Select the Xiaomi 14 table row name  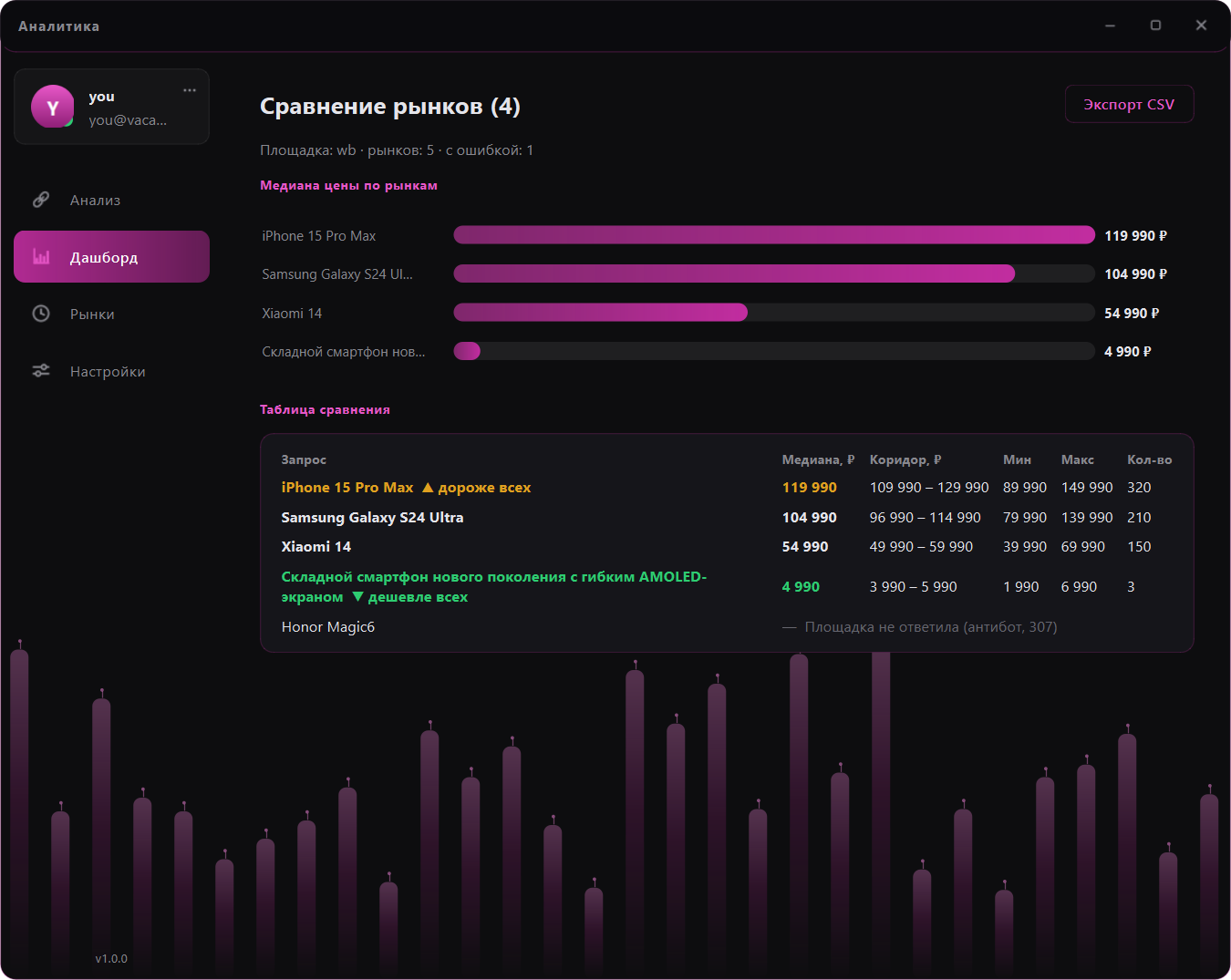[316, 547]
